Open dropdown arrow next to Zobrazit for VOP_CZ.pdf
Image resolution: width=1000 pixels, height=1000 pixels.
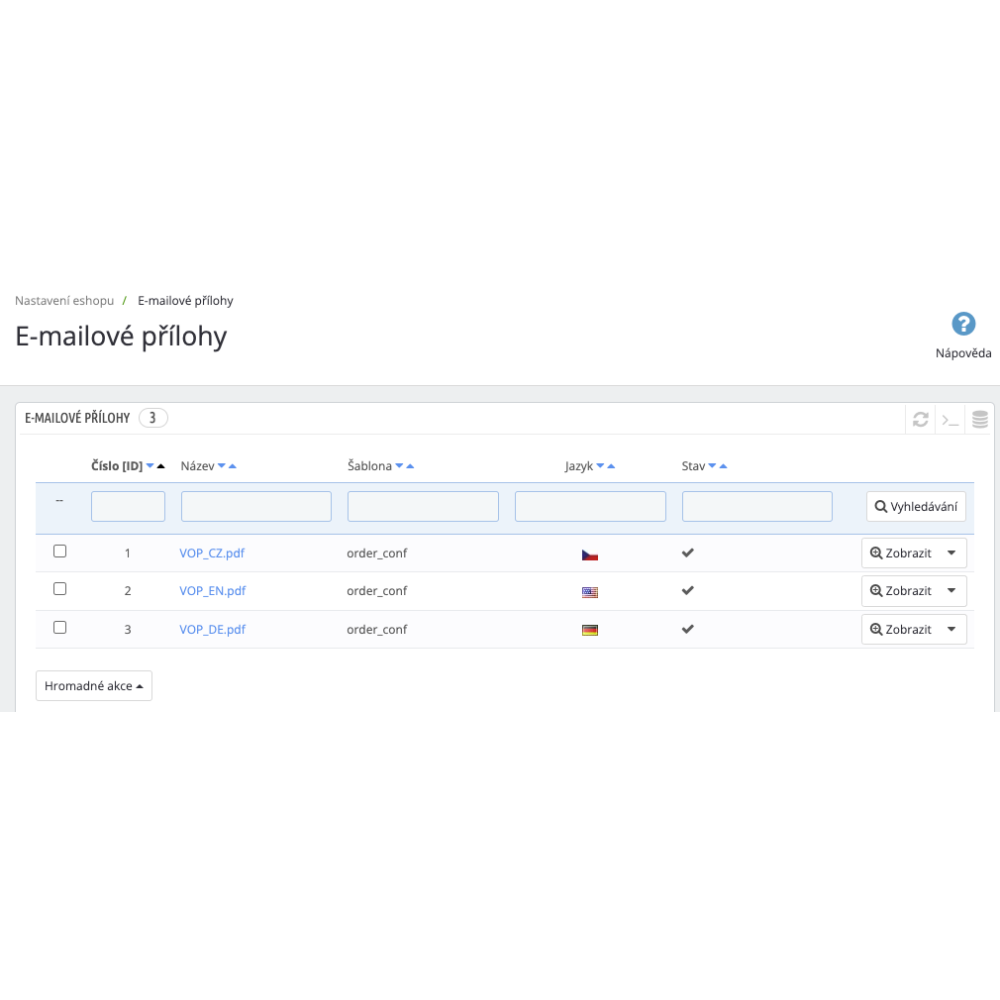[951, 553]
